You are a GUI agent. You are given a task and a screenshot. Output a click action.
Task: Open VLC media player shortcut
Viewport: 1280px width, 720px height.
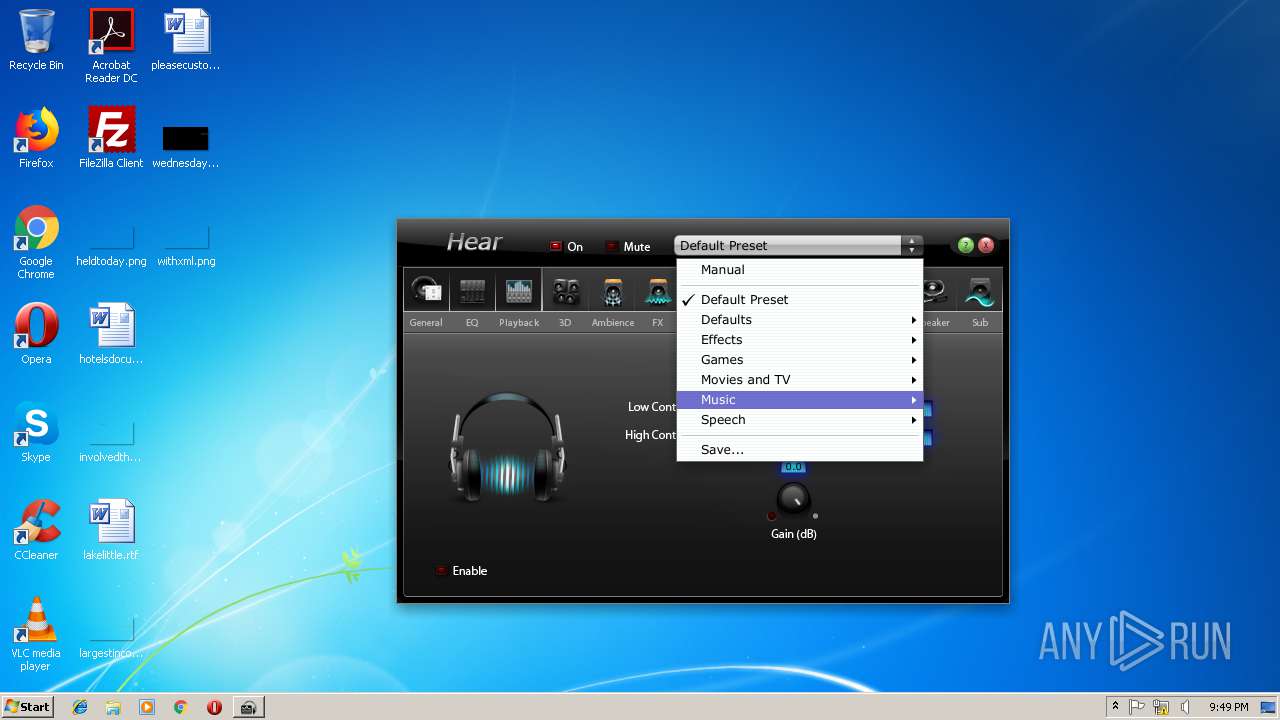[x=36, y=634]
